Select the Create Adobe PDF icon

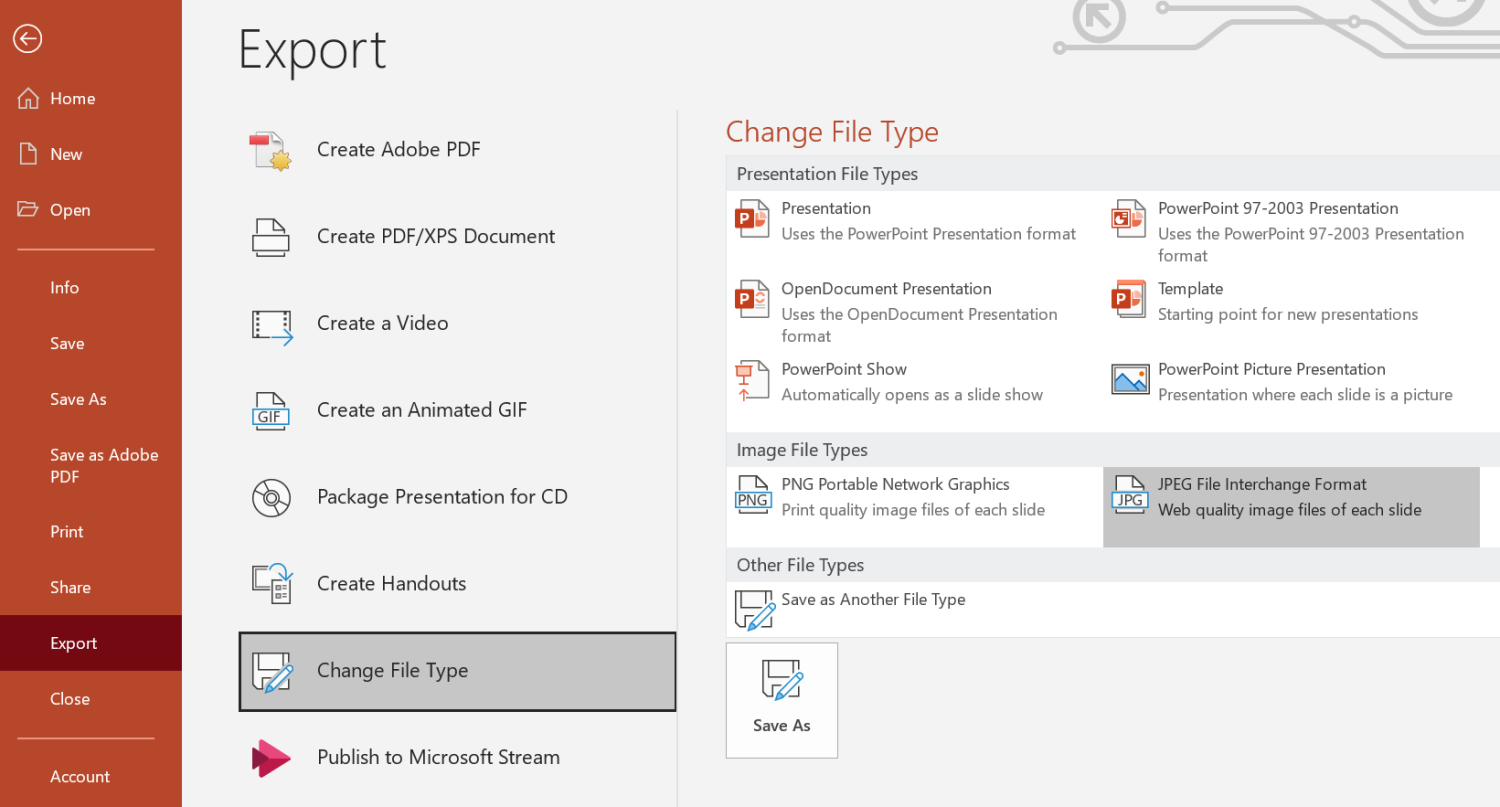(270, 150)
